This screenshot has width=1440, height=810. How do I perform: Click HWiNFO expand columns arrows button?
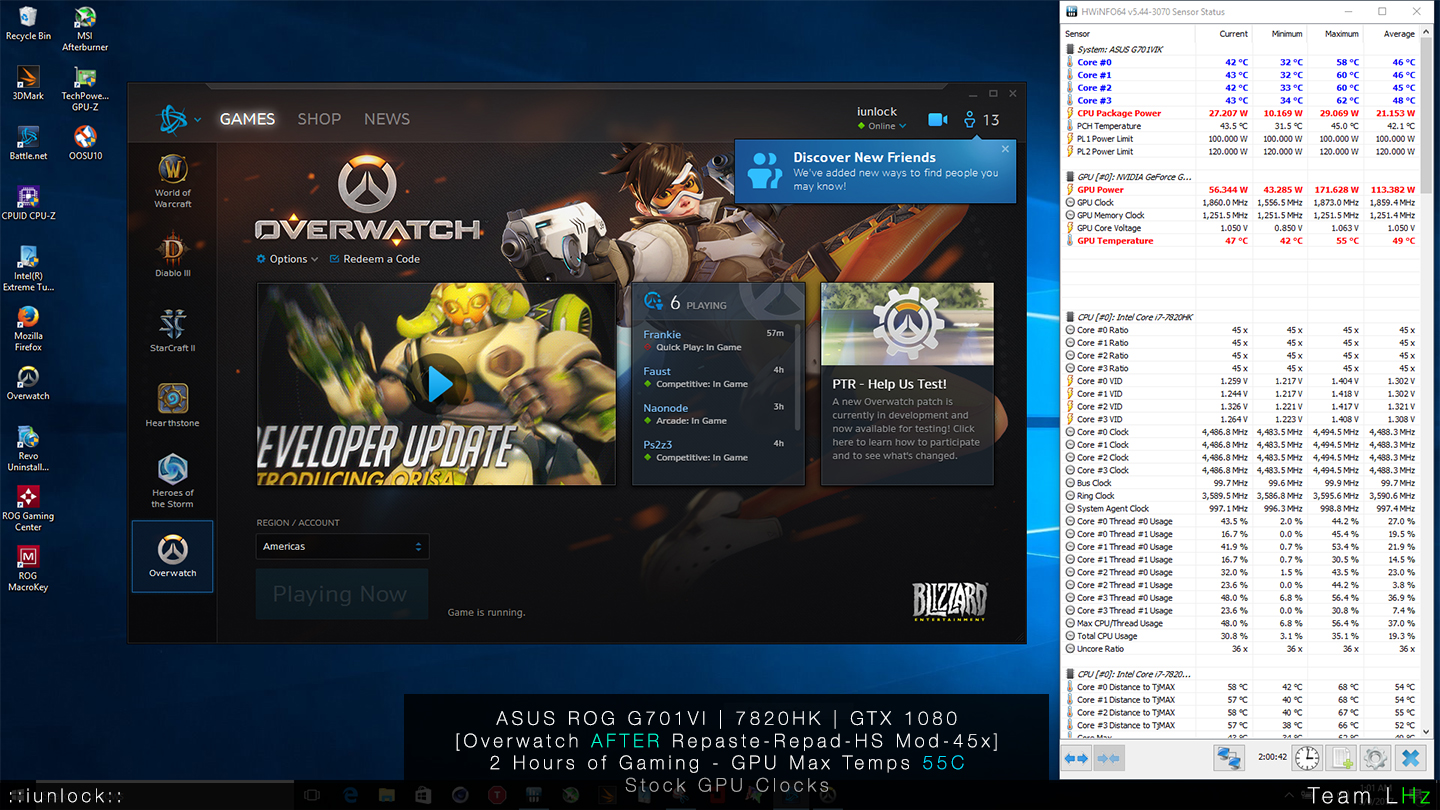[x=1076, y=759]
